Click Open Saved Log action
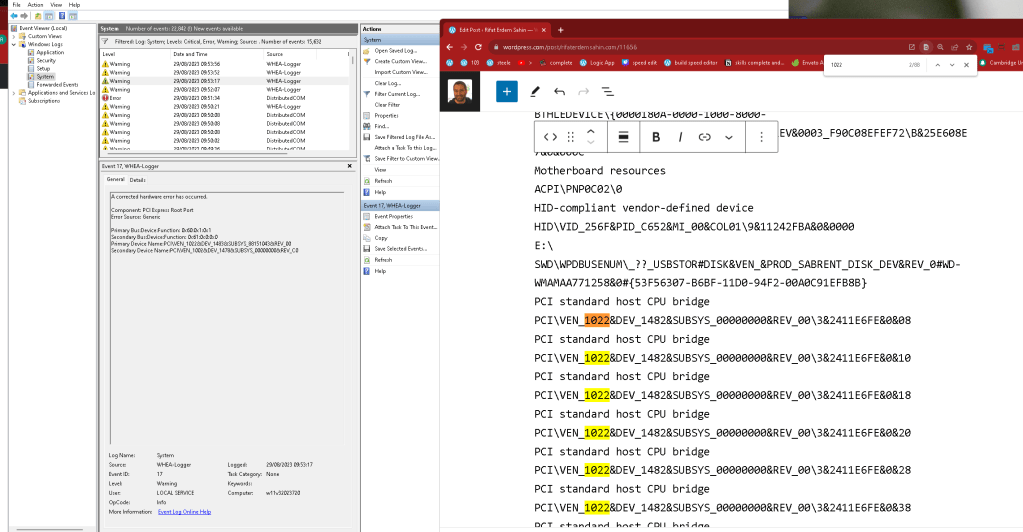Screen dimensions: 1023x532 click(395, 50)
